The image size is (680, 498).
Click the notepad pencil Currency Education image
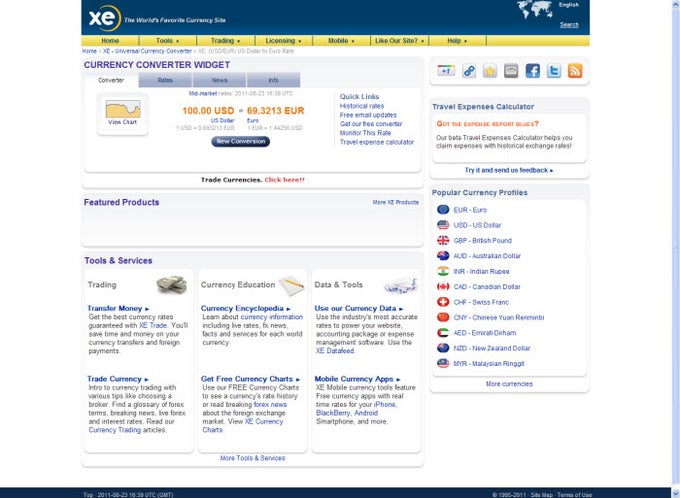291,285
